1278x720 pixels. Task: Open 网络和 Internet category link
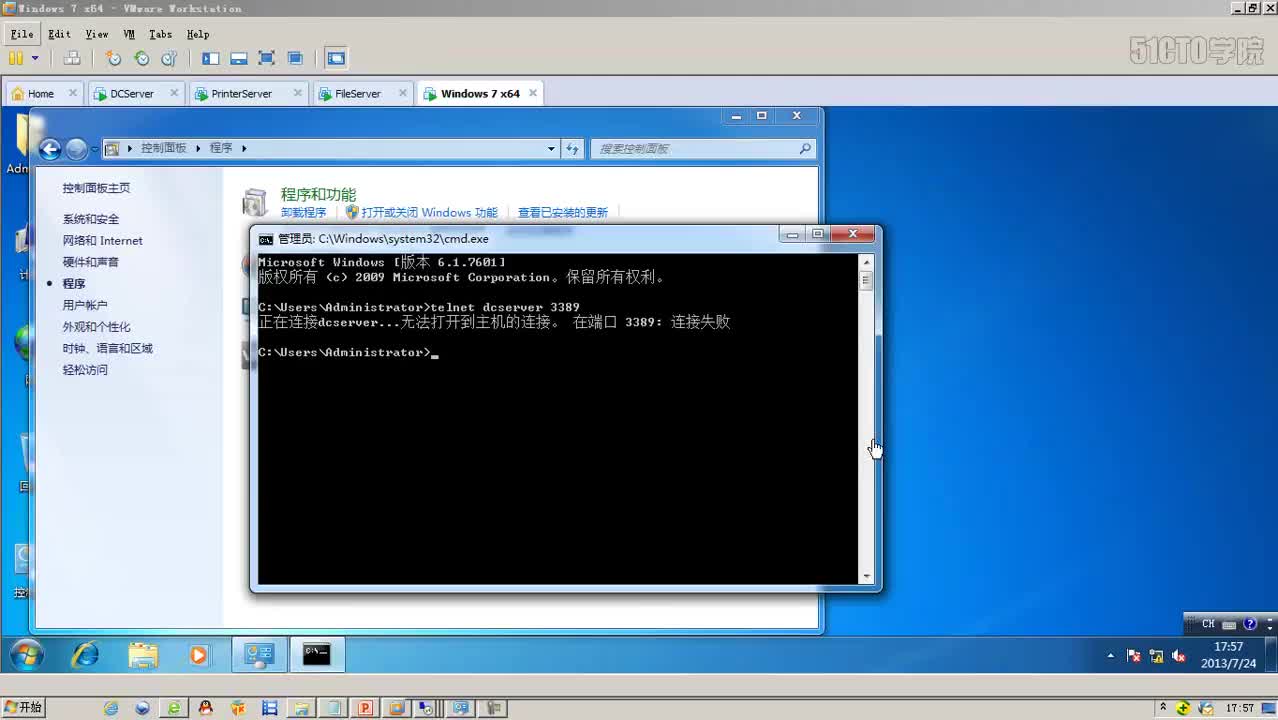[x=102, y=241]
